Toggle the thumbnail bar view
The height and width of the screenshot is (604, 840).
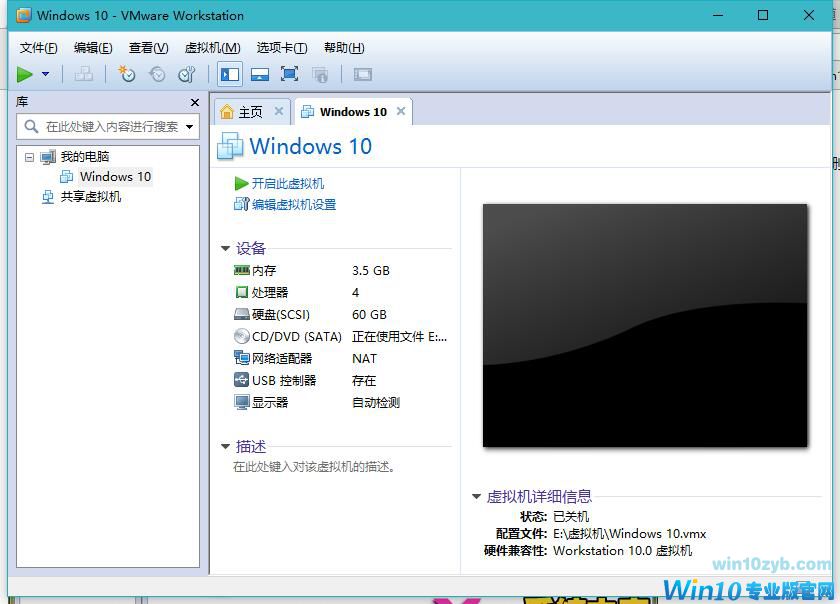(260, 74)
